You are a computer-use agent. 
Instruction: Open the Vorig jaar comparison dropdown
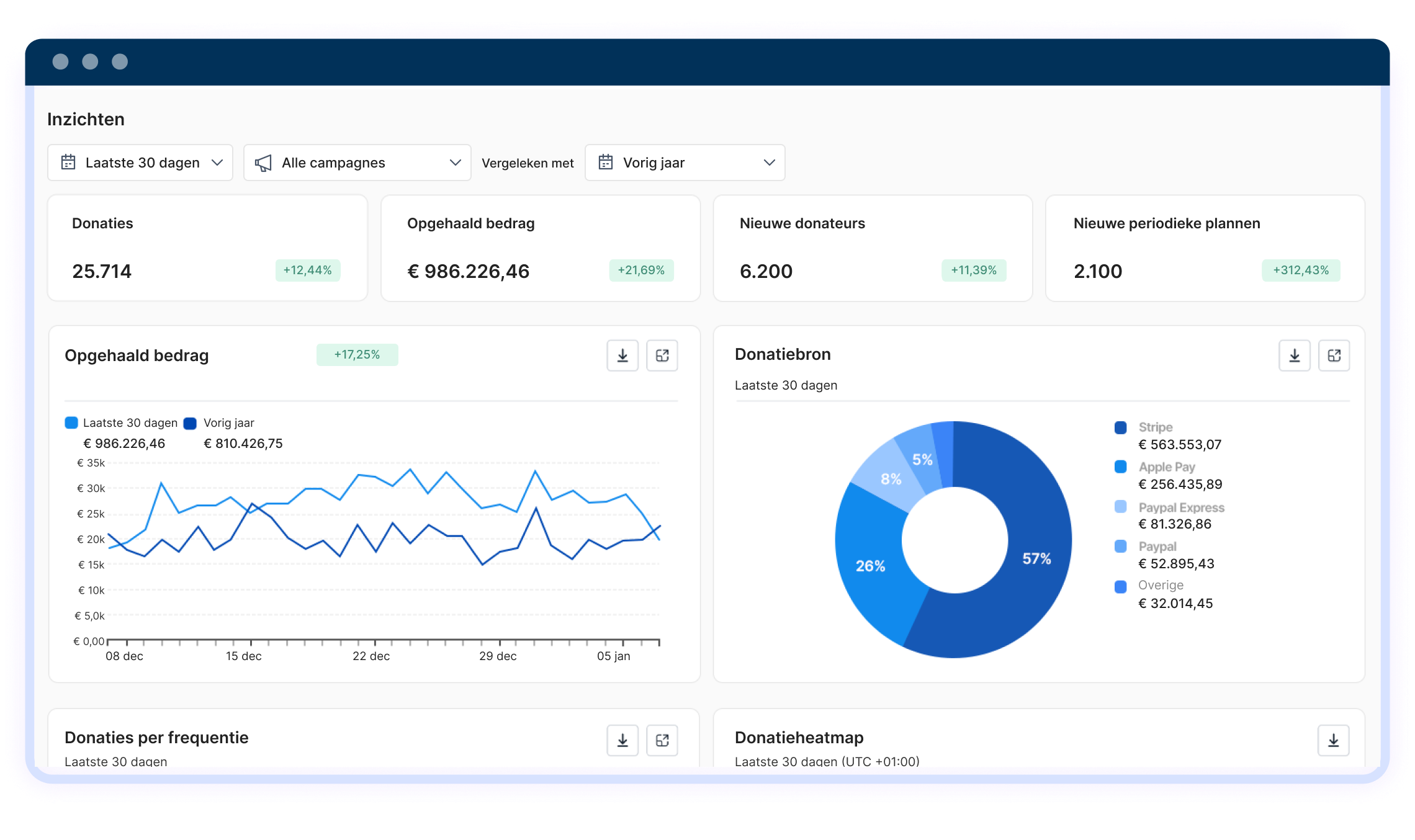click(x=685, y=163)
